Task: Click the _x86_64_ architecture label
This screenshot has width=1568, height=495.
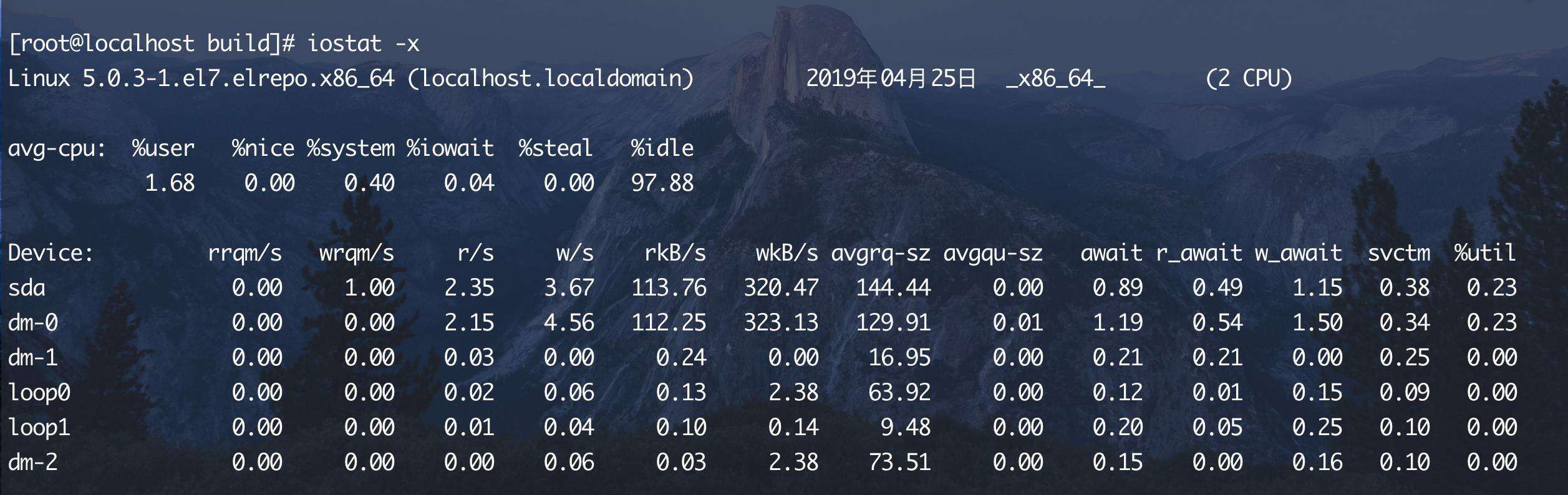Action: click(1056, 80)
